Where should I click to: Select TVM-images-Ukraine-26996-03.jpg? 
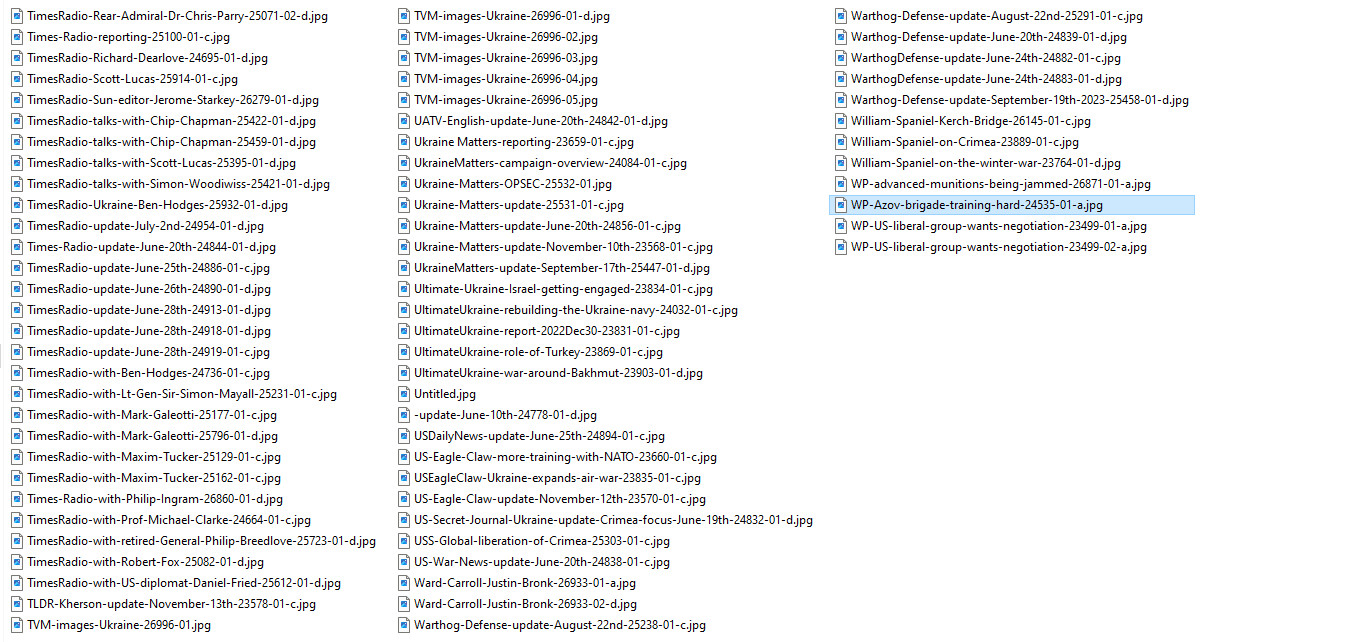(x=506, y=58)
